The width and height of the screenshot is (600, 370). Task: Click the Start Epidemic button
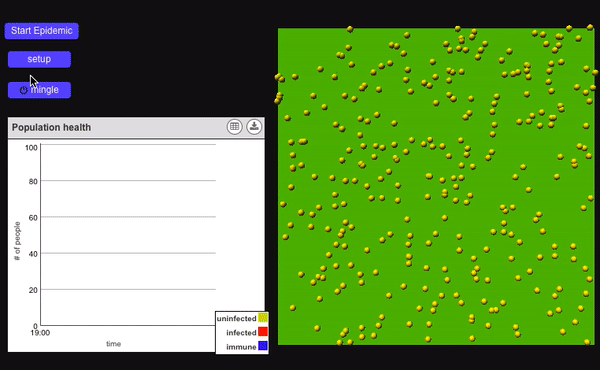42,31
